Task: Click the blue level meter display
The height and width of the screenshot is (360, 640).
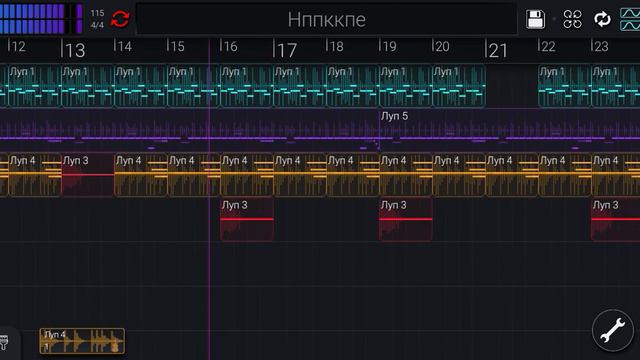Action: pos(41,19)
